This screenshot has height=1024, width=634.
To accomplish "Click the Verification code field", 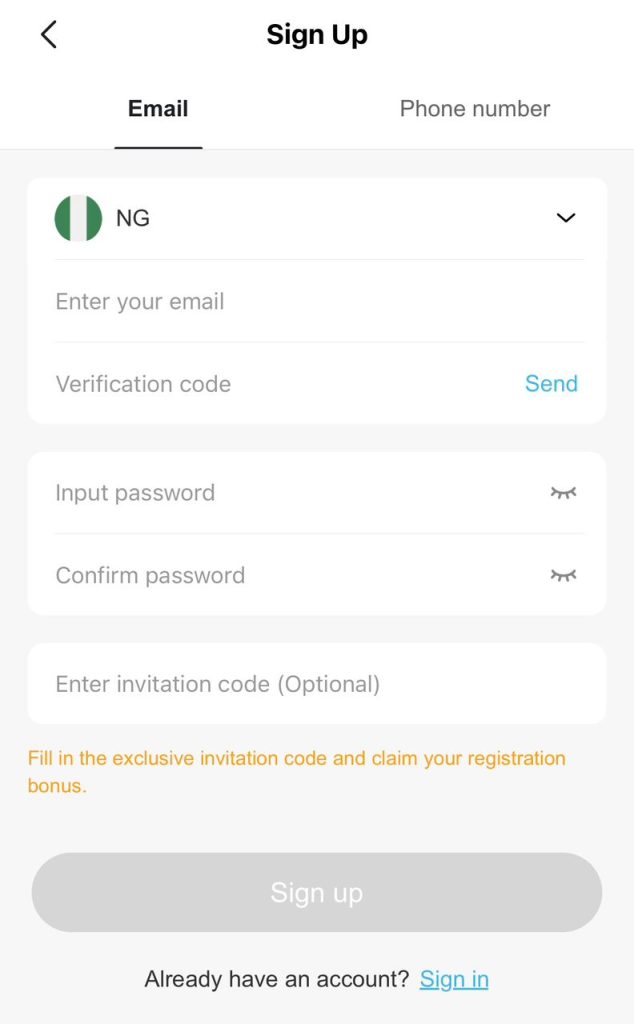I will pyautogui.click(x=200, y=383).
